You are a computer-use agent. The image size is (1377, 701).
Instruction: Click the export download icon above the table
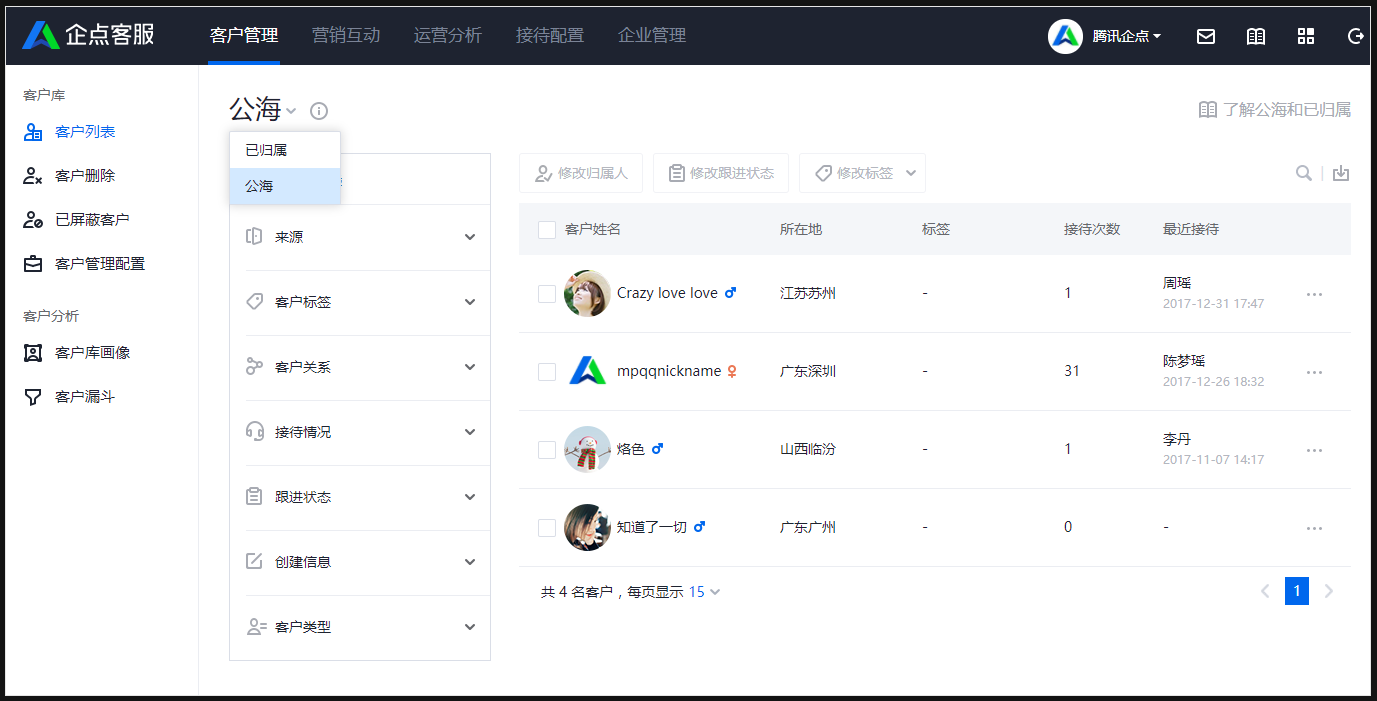click(1341, 173)
